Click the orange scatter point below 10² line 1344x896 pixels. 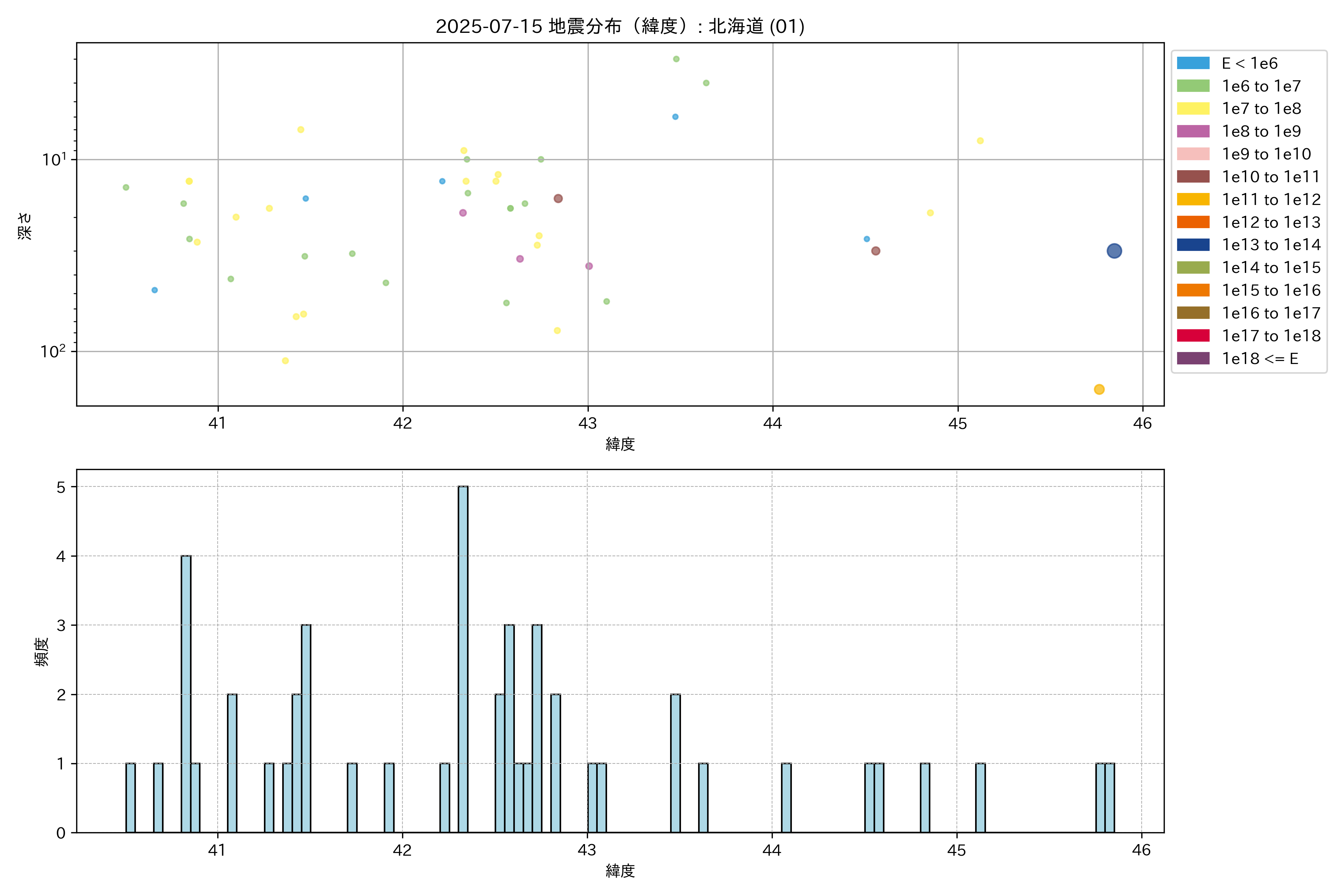click(x=1099, y=389)
